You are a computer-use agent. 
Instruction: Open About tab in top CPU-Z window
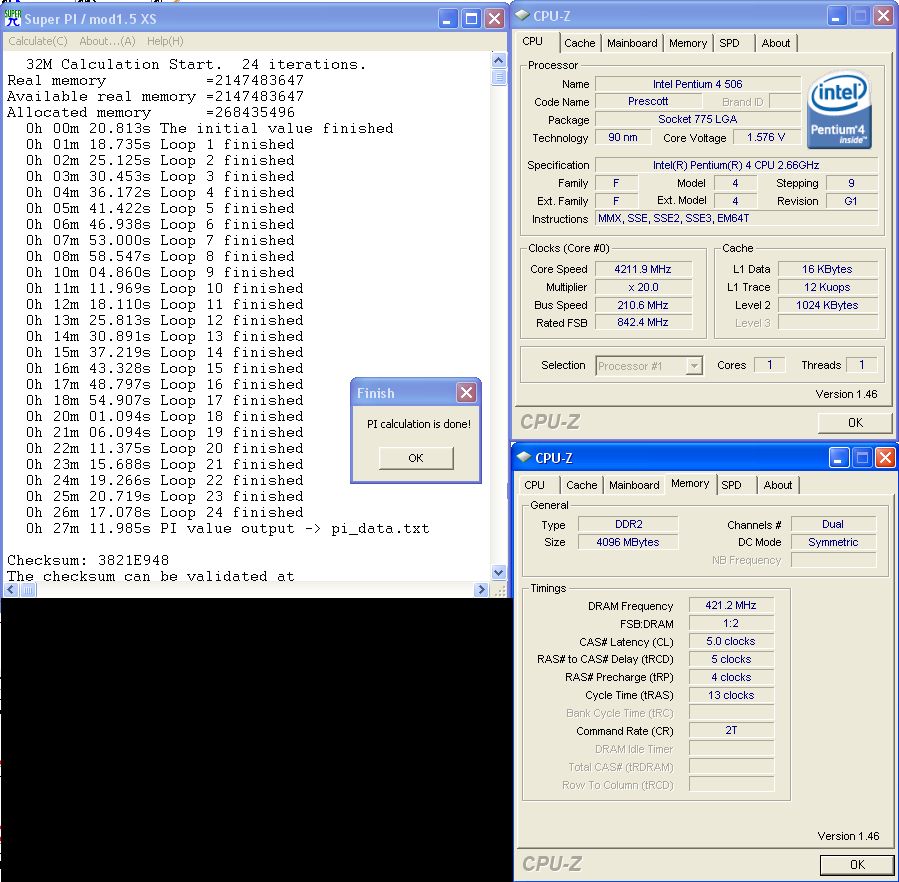pyautogui.click(x=776, y=43)
